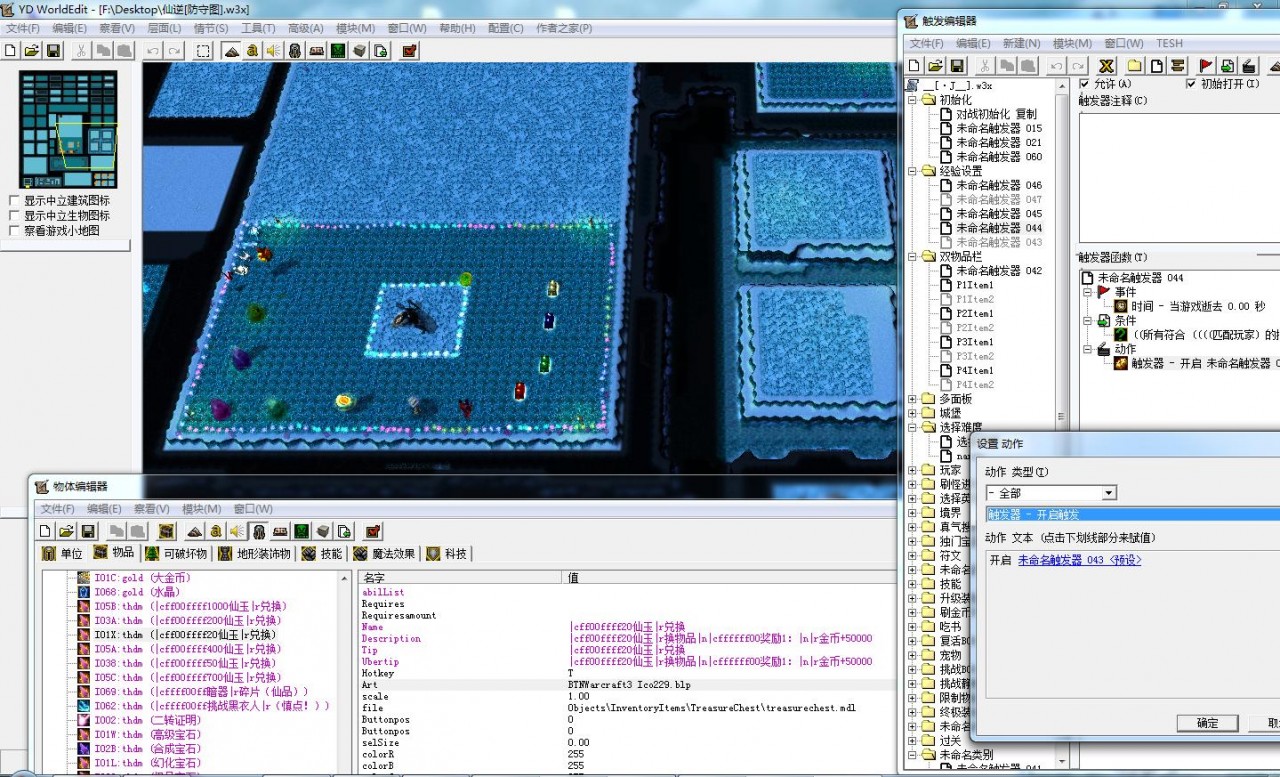Viewport: 1280px width, 777px height.
Task: Switch to 单位 tab in Object Editor
Action: pos(62,553)
